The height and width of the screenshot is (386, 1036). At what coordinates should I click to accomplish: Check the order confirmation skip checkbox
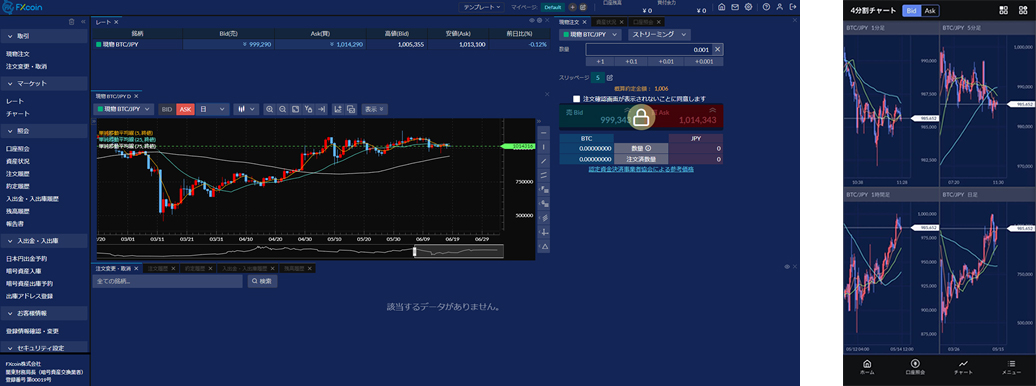577,98
